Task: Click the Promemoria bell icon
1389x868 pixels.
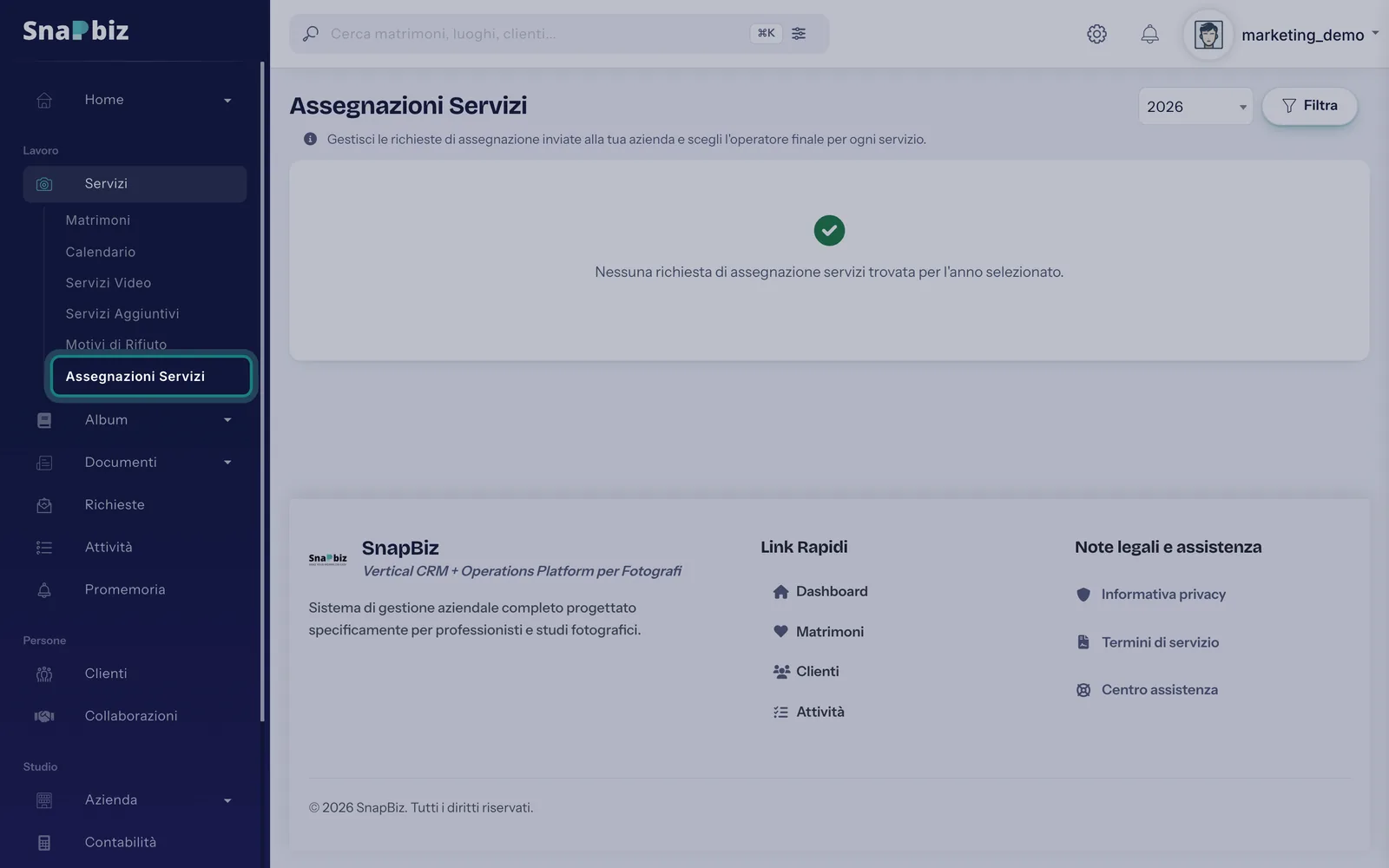Action: pyautogui.click(x=44, y=590)
